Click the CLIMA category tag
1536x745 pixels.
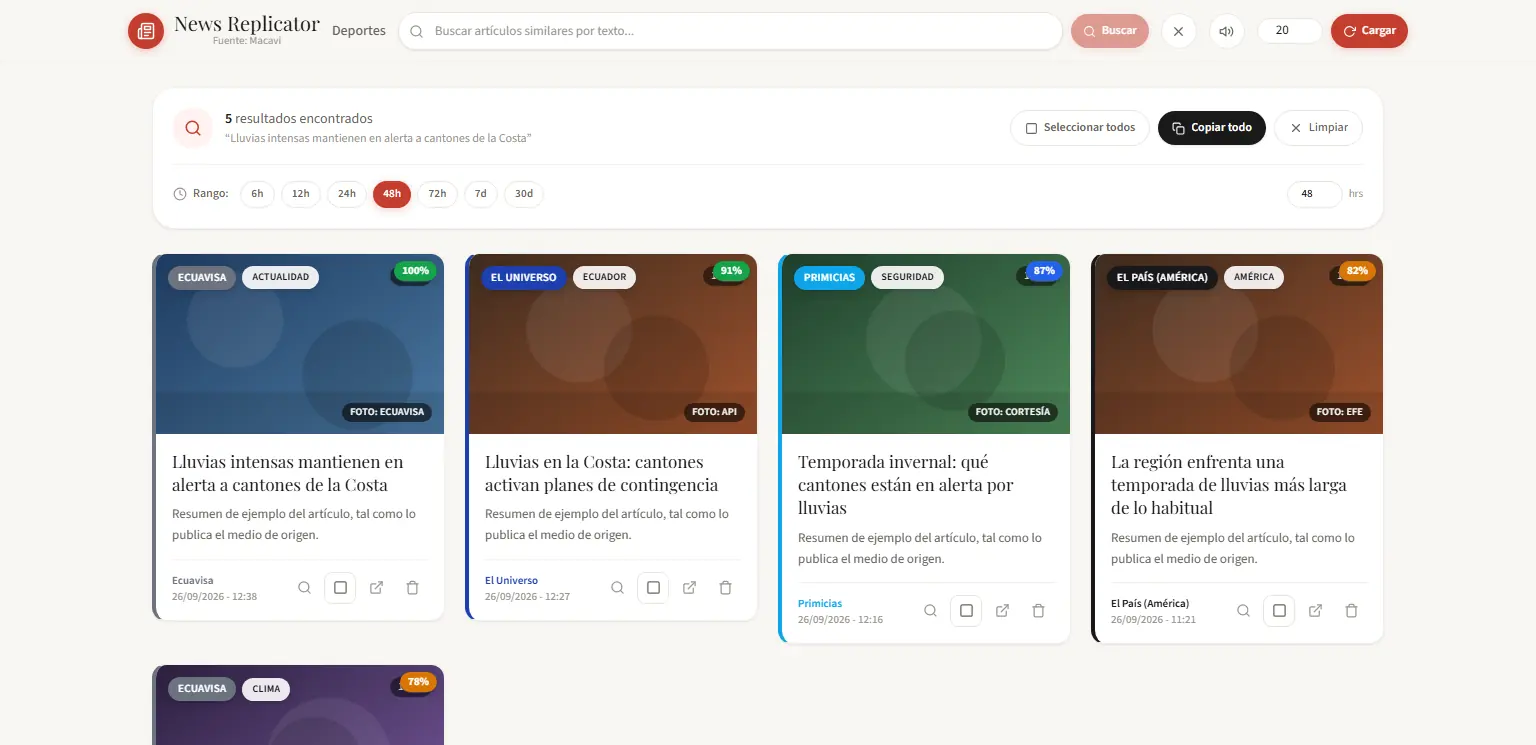pyautogui.click(x=266, y=689)
